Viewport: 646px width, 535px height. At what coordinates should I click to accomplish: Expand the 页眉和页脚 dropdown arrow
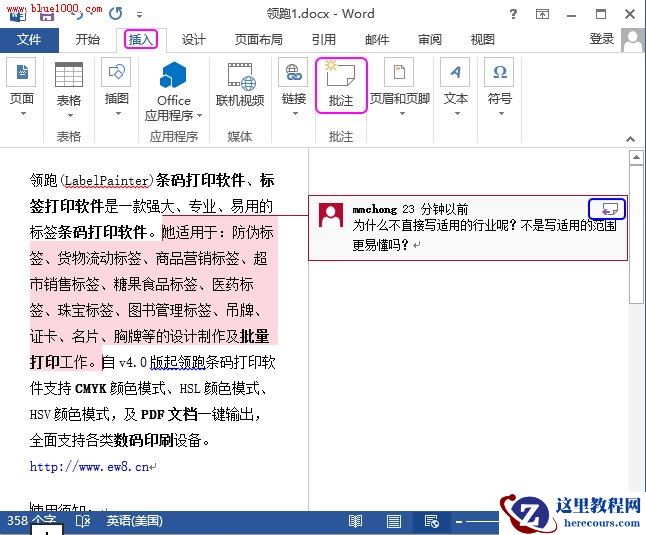402,114
